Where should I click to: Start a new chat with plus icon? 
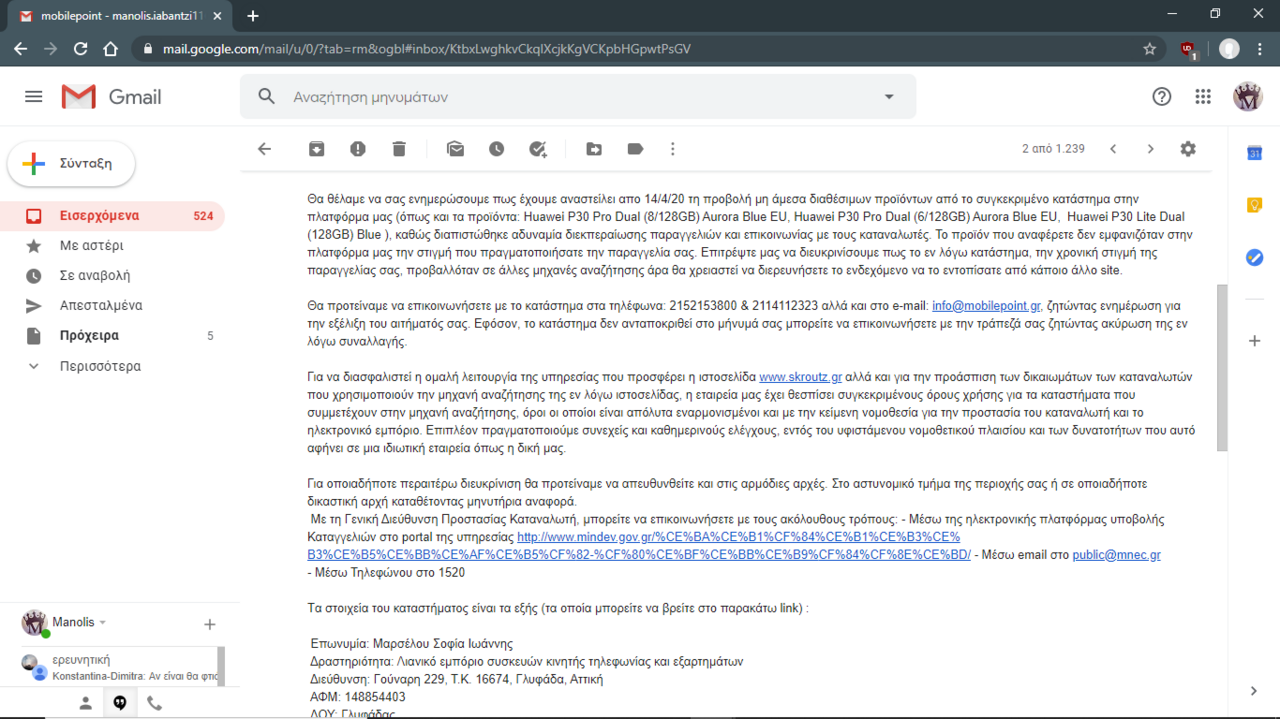pos(209,625)
